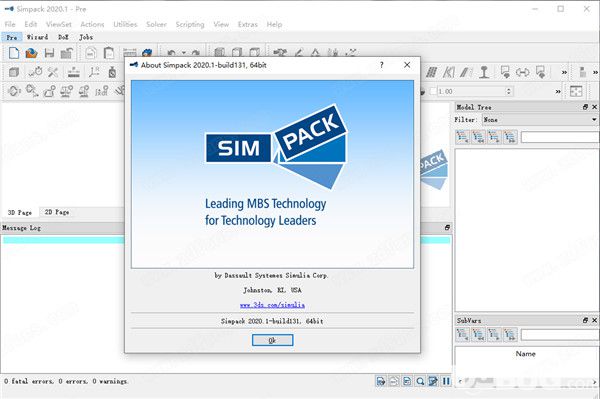Click the export log icon in status bar
Screen dimensions: 600x399
pyautogui.click(x=381, y=381)
